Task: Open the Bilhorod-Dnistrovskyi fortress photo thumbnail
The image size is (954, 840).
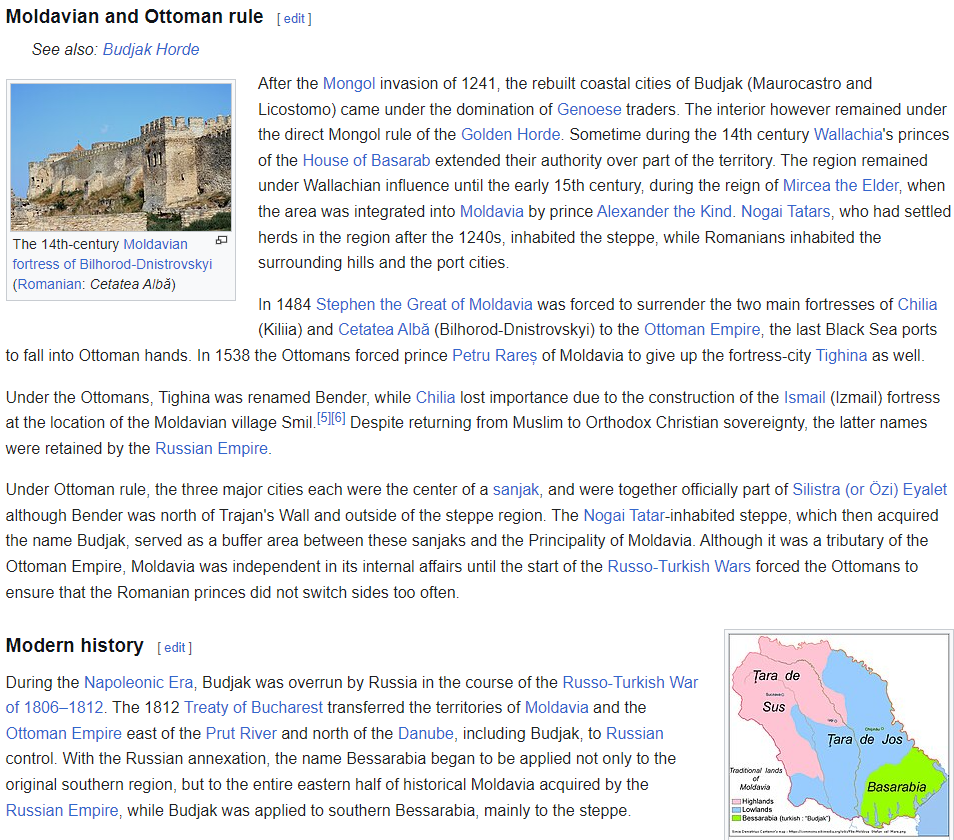Action: pyautogui.click(x=121, y=157)
